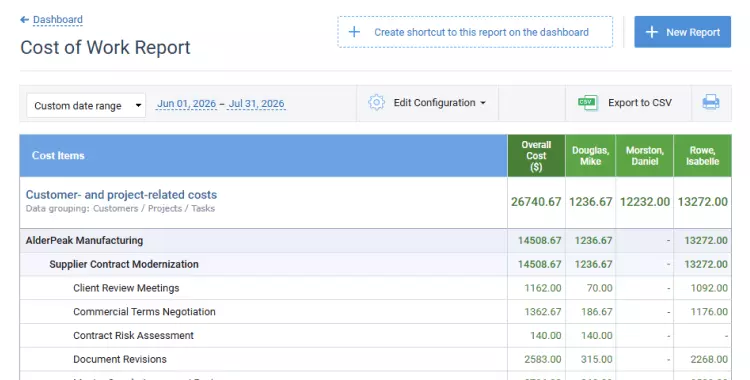The width and height of the screenshot is (750, 380).
Task: Change the start date Jun 01, 2026
Action: (187, 104)
